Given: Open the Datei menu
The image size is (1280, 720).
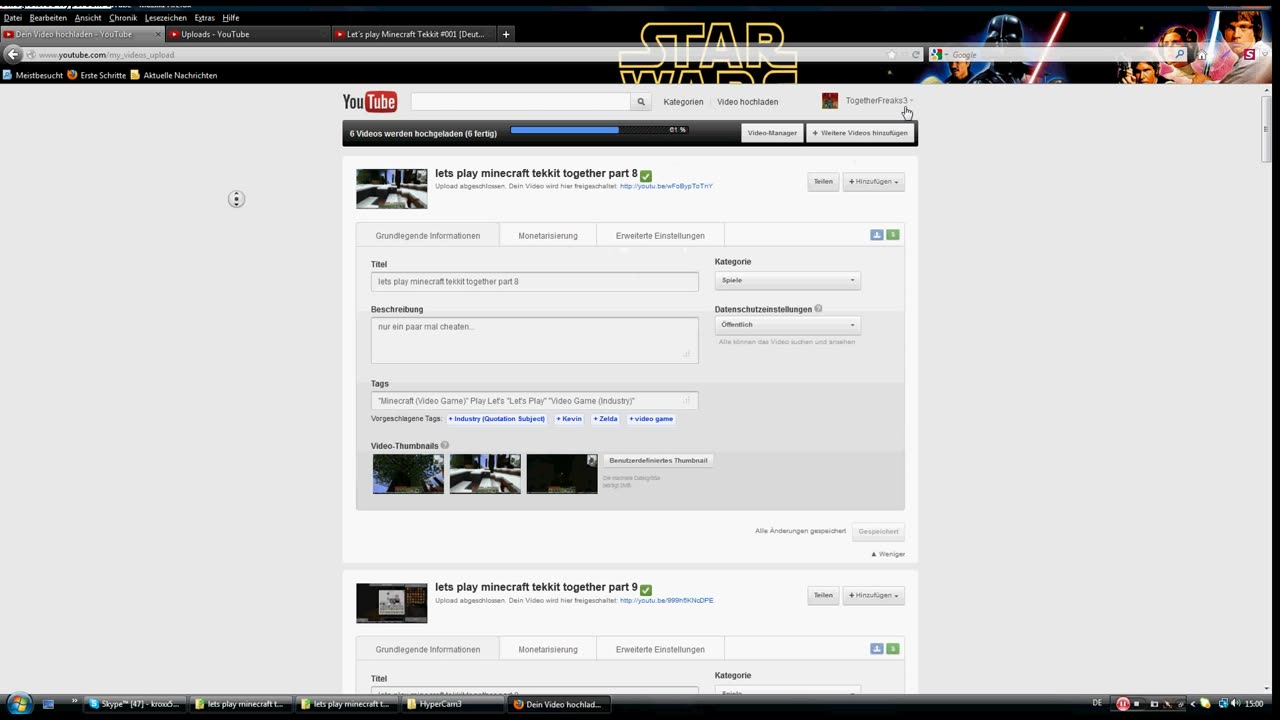Looking at the screenshot, I should 13,18.
